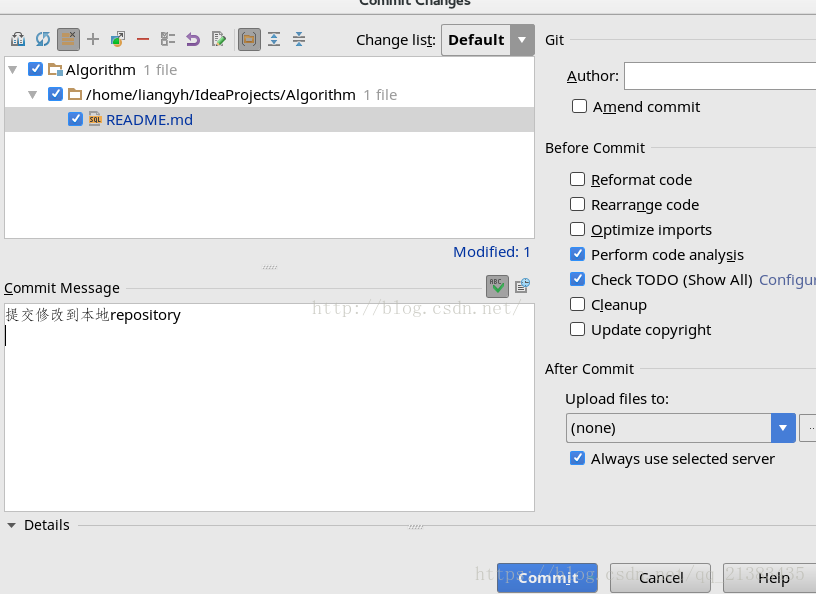The image size is (816, 594).
Task: Click the Algorithm module folder icon
Action: 55,69
